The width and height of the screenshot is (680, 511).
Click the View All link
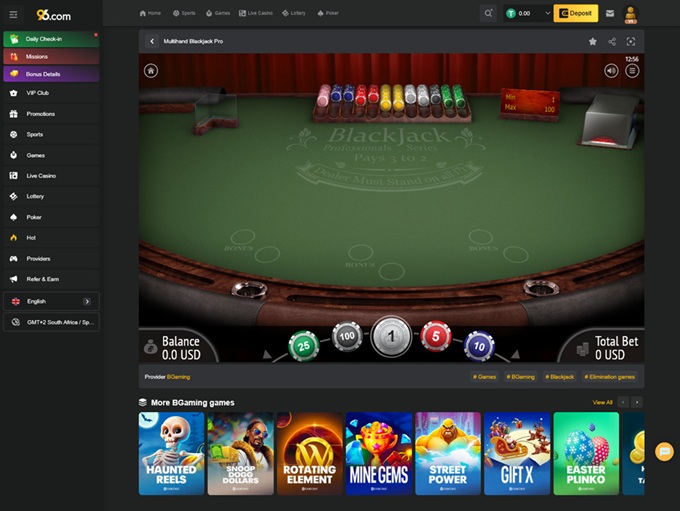tap(602, 402)
